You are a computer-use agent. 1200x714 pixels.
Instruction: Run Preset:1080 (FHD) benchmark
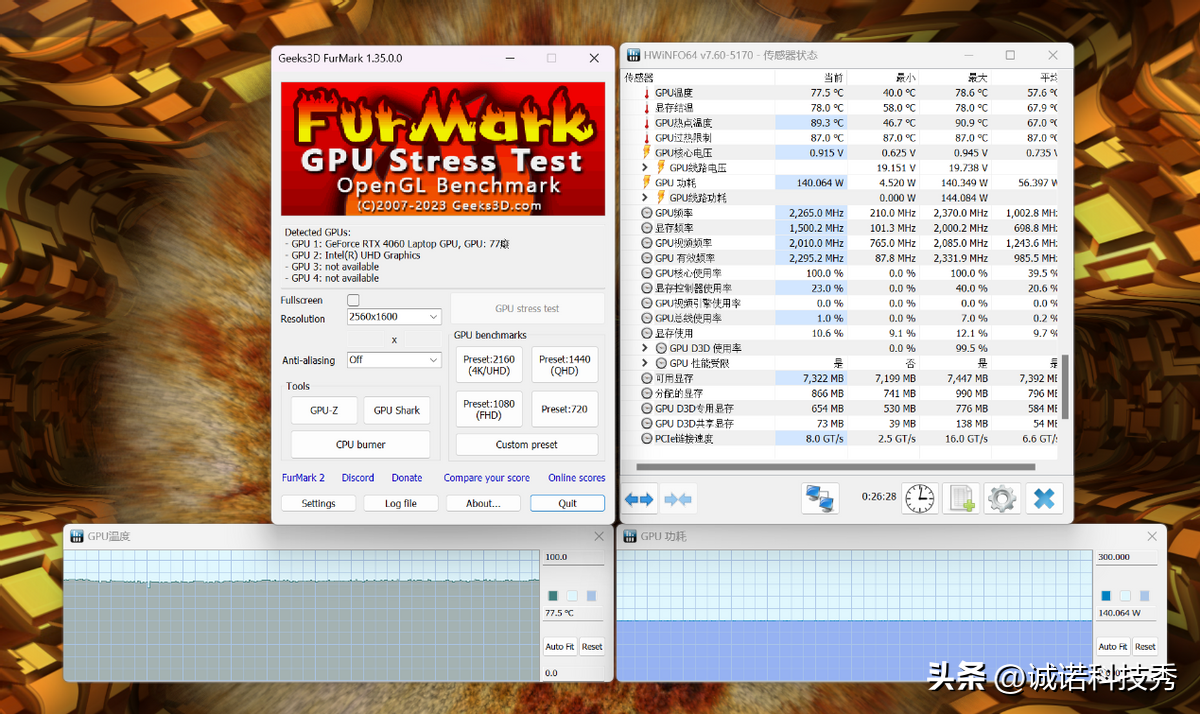489,409
